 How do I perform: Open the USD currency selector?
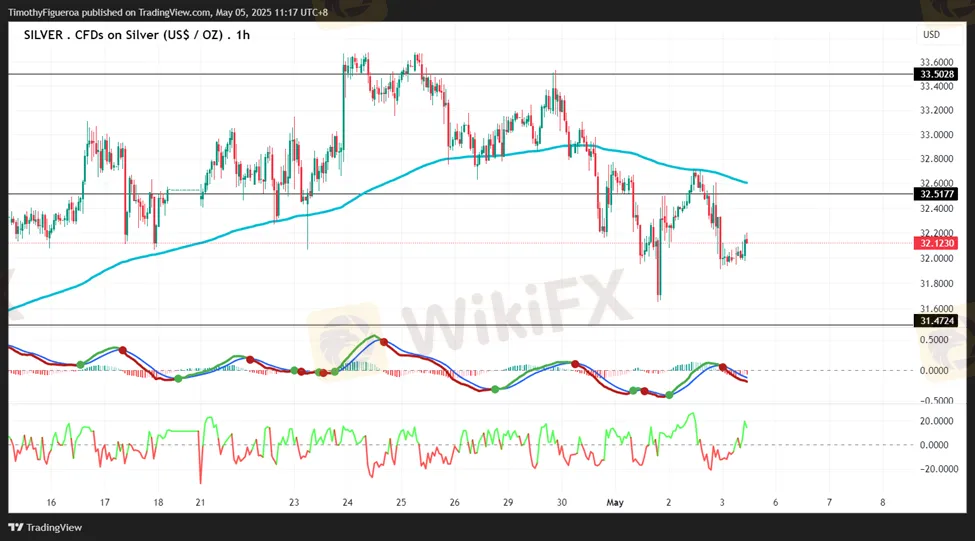931,34
